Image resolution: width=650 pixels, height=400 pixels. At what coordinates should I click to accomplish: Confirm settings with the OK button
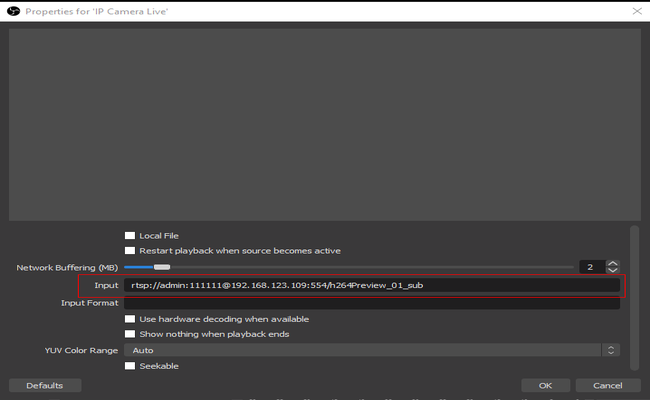point(545,385)
